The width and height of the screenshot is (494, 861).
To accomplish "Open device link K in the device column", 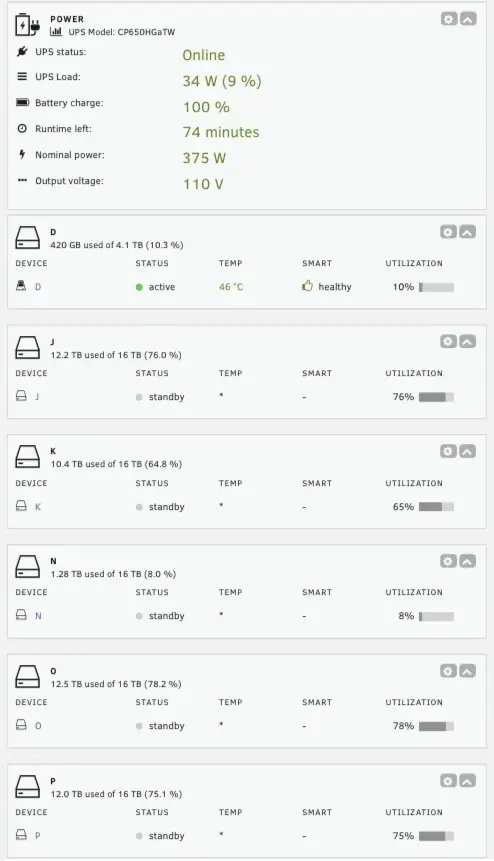I will [x=38, y=507].
